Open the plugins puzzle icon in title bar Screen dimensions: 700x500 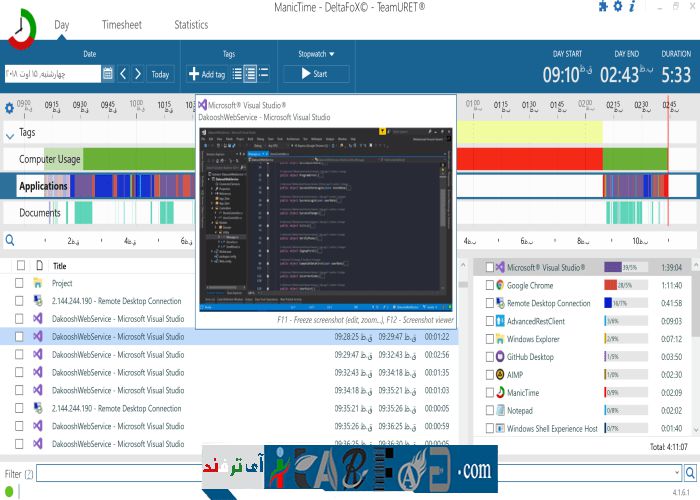click(603, 7)
